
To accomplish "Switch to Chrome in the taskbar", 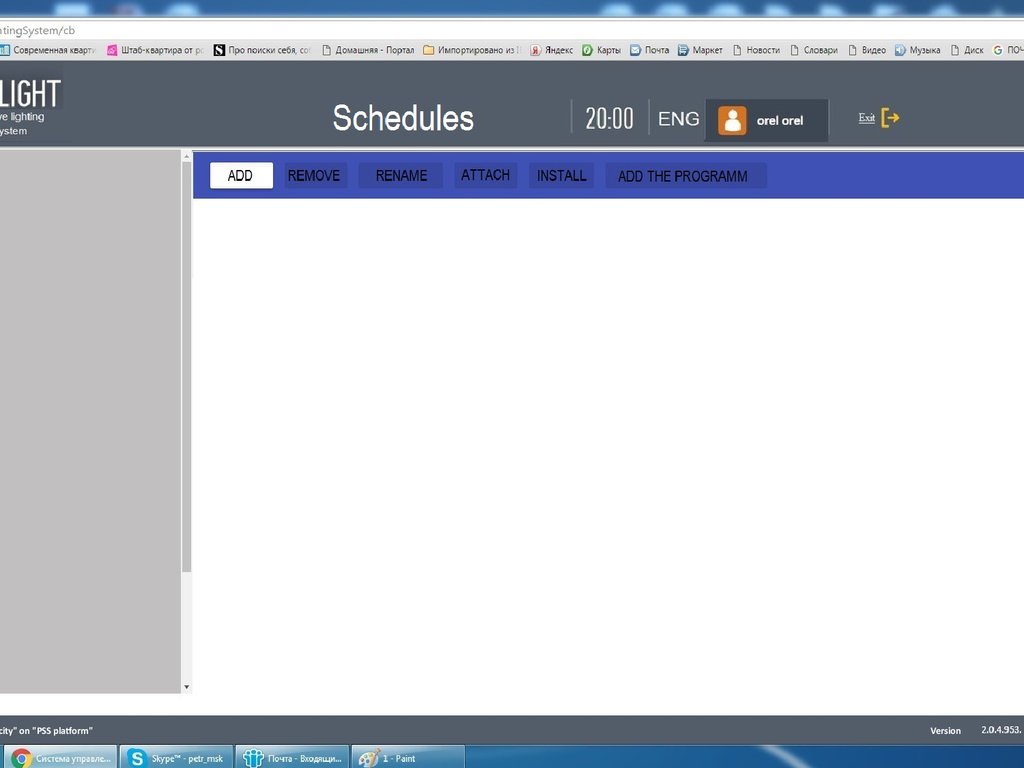I will coord(59,758).
